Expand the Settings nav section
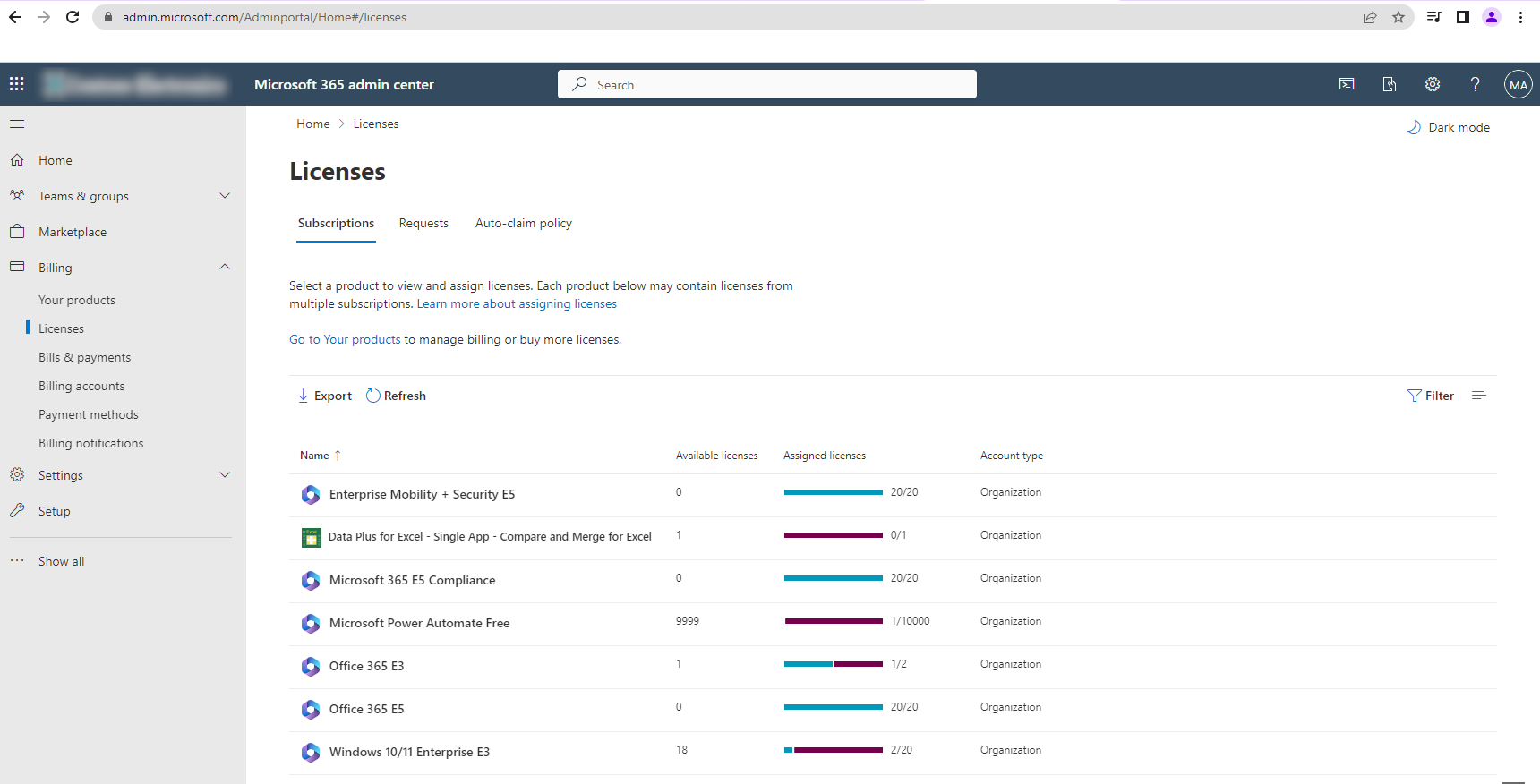Viewport: 1540px width, 784px height. tap(225, 475)
